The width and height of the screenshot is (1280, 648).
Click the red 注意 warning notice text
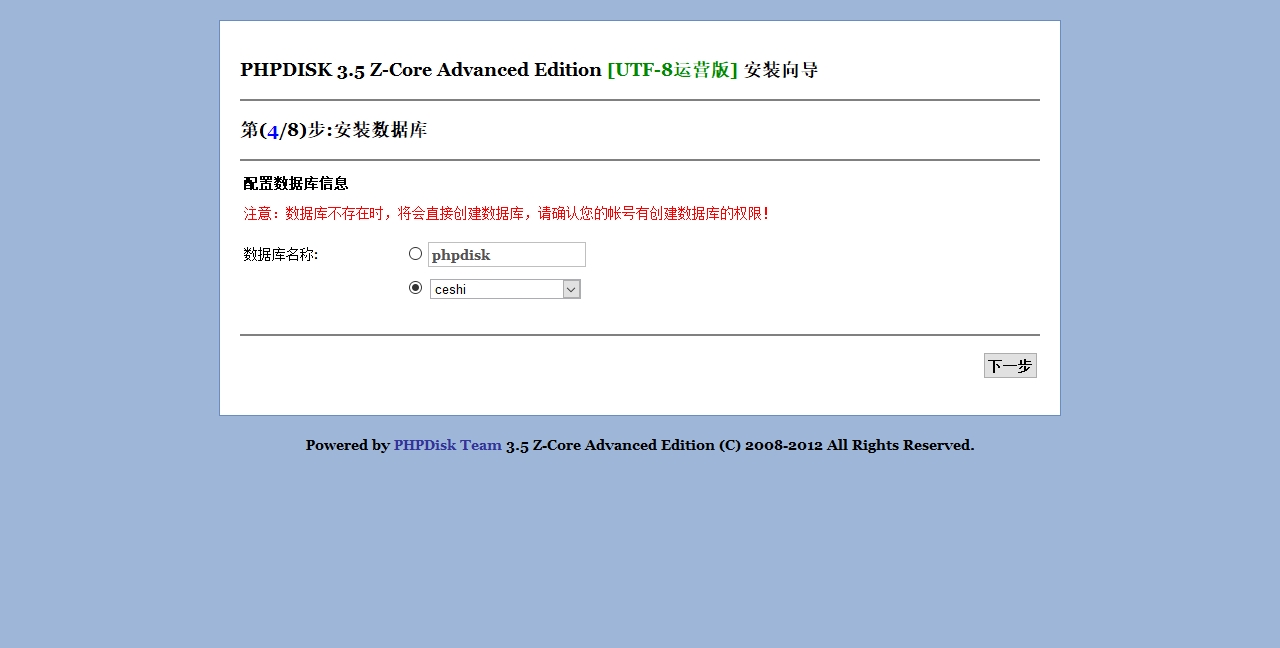pyautogui.click(x=506, y=214)
